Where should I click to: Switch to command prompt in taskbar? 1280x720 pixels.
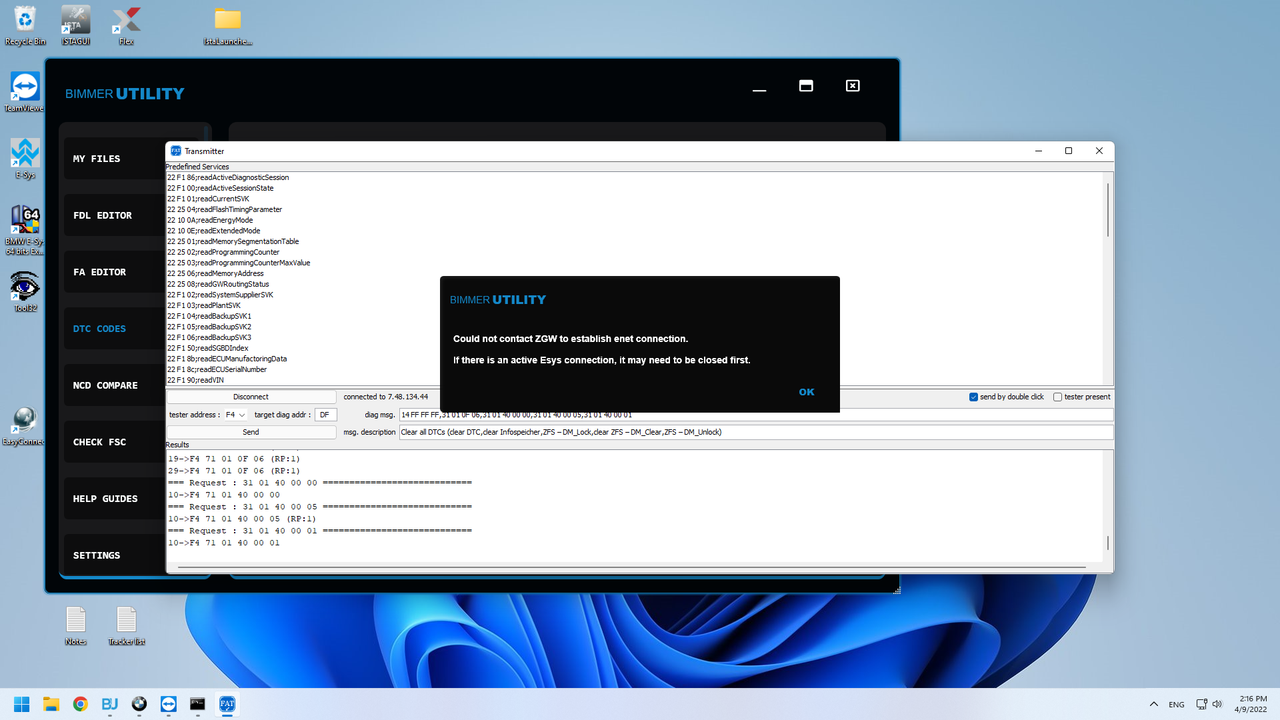click(198, 704)
